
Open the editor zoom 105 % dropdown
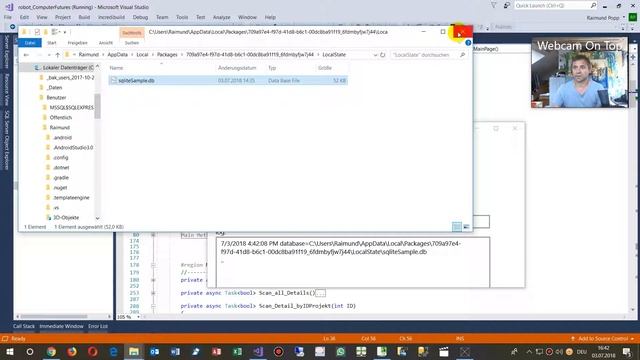(138, 317)
